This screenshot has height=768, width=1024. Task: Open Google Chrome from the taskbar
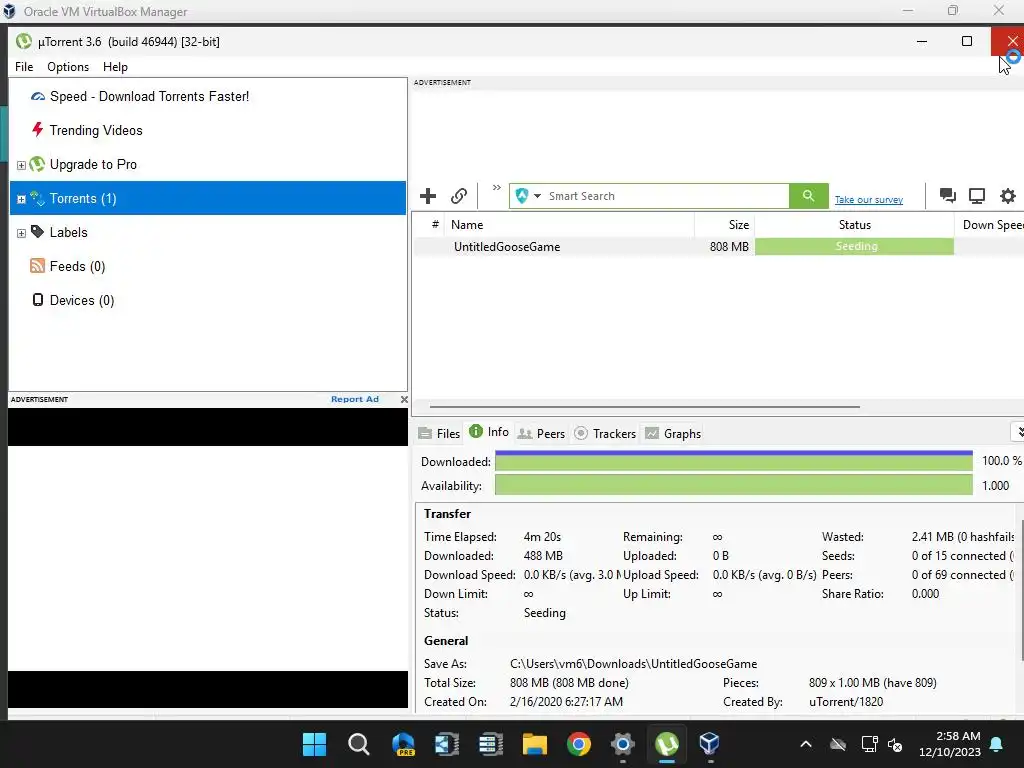579,744
